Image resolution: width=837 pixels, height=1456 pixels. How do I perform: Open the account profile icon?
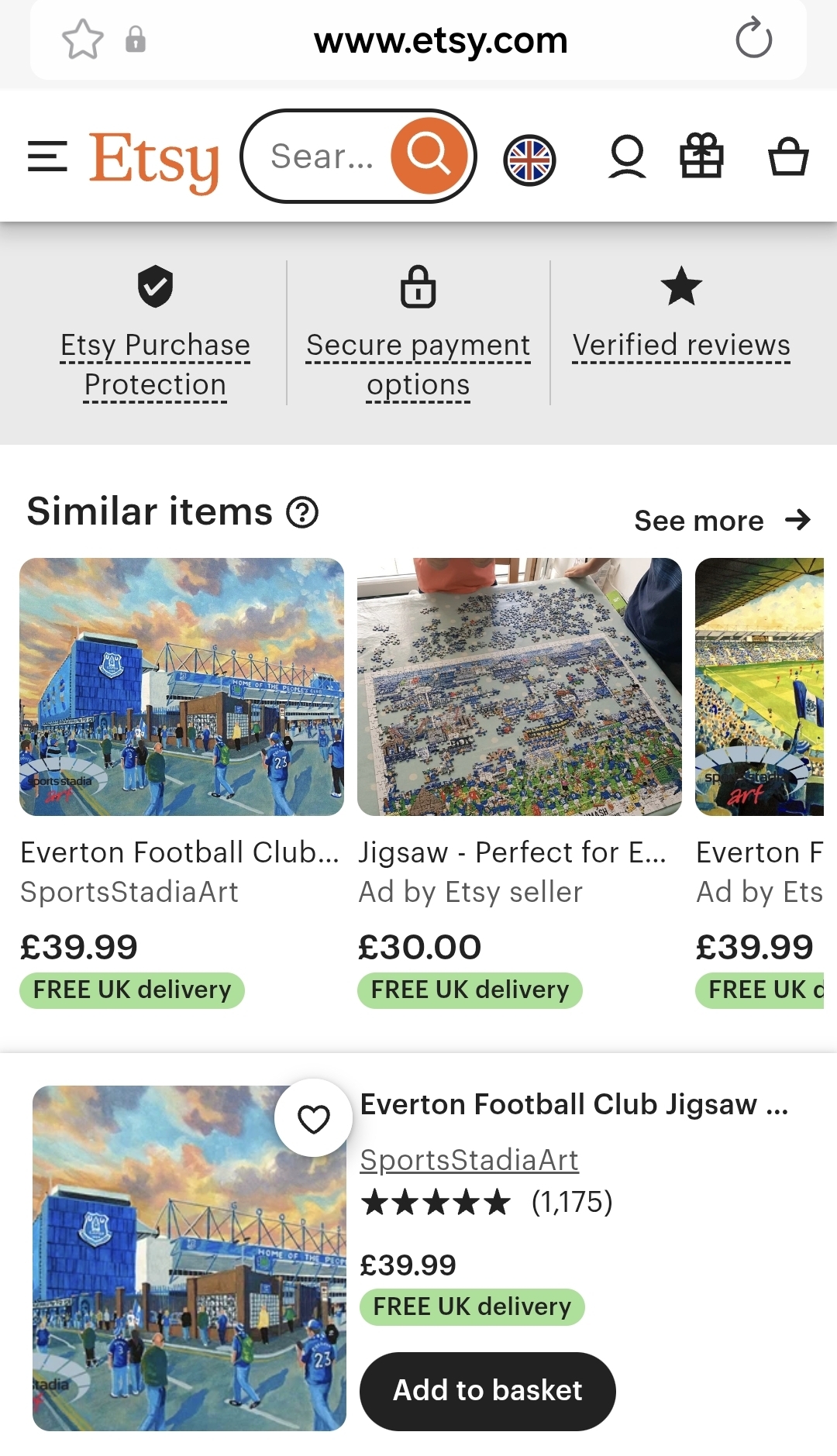pos(627,157)
